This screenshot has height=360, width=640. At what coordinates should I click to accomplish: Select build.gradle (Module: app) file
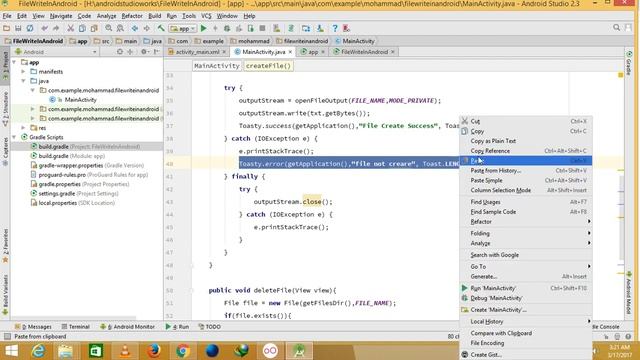coord(71,156)
